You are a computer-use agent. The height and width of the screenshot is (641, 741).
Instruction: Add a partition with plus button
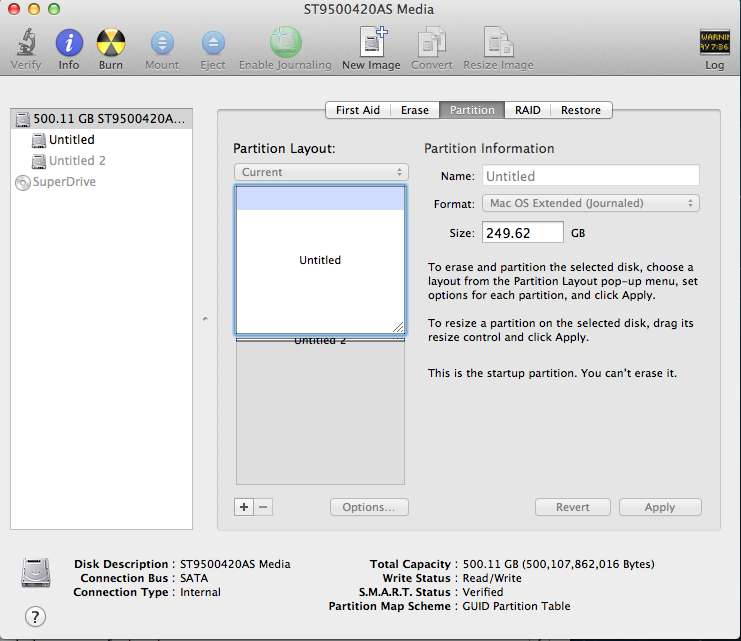click(244, 507)
